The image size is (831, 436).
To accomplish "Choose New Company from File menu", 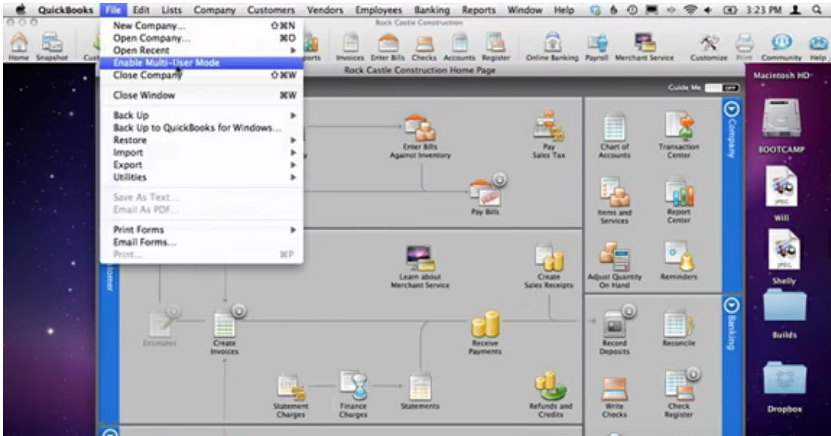I will pos(201,25).
